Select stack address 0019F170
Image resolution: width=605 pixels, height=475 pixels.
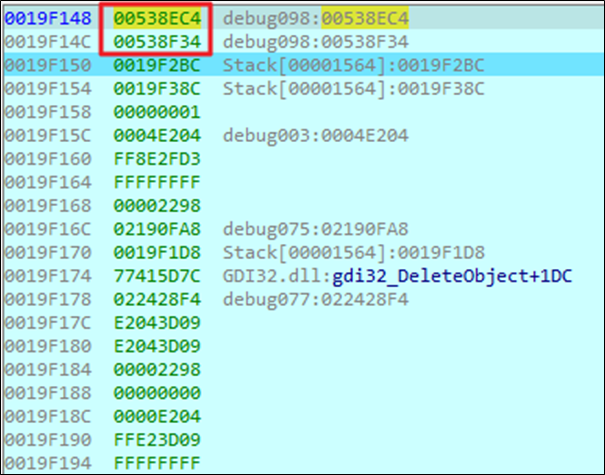click(48, 252)
